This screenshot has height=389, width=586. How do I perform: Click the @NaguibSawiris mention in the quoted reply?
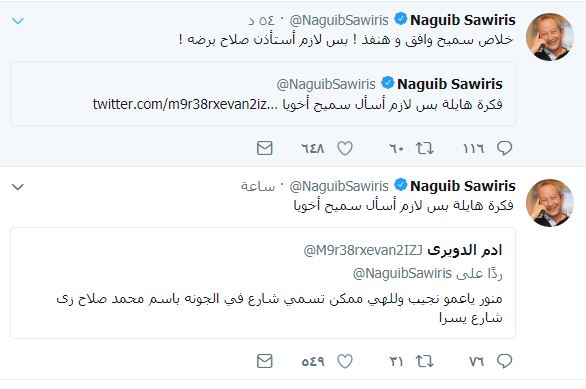point(402,274)
